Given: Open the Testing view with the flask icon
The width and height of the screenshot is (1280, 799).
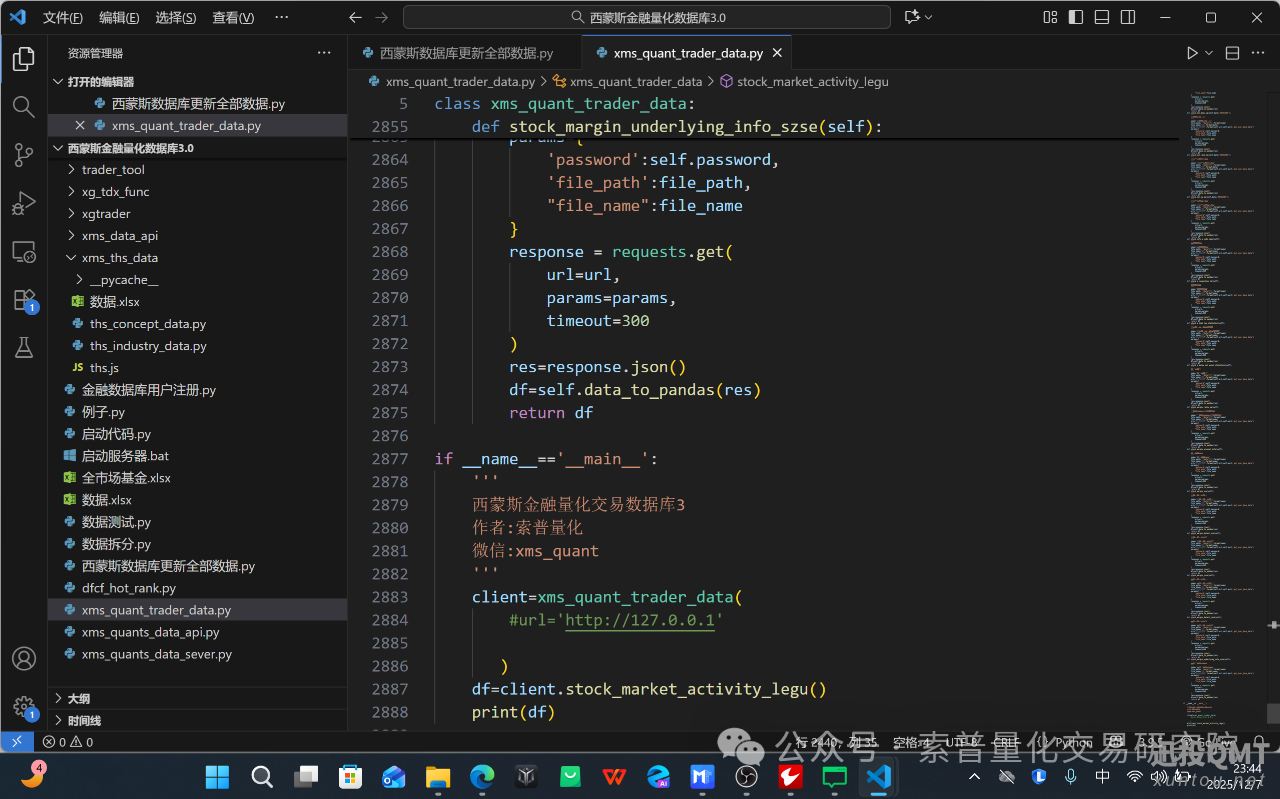Looking at the screenshot, I should [x=24, y=347].
